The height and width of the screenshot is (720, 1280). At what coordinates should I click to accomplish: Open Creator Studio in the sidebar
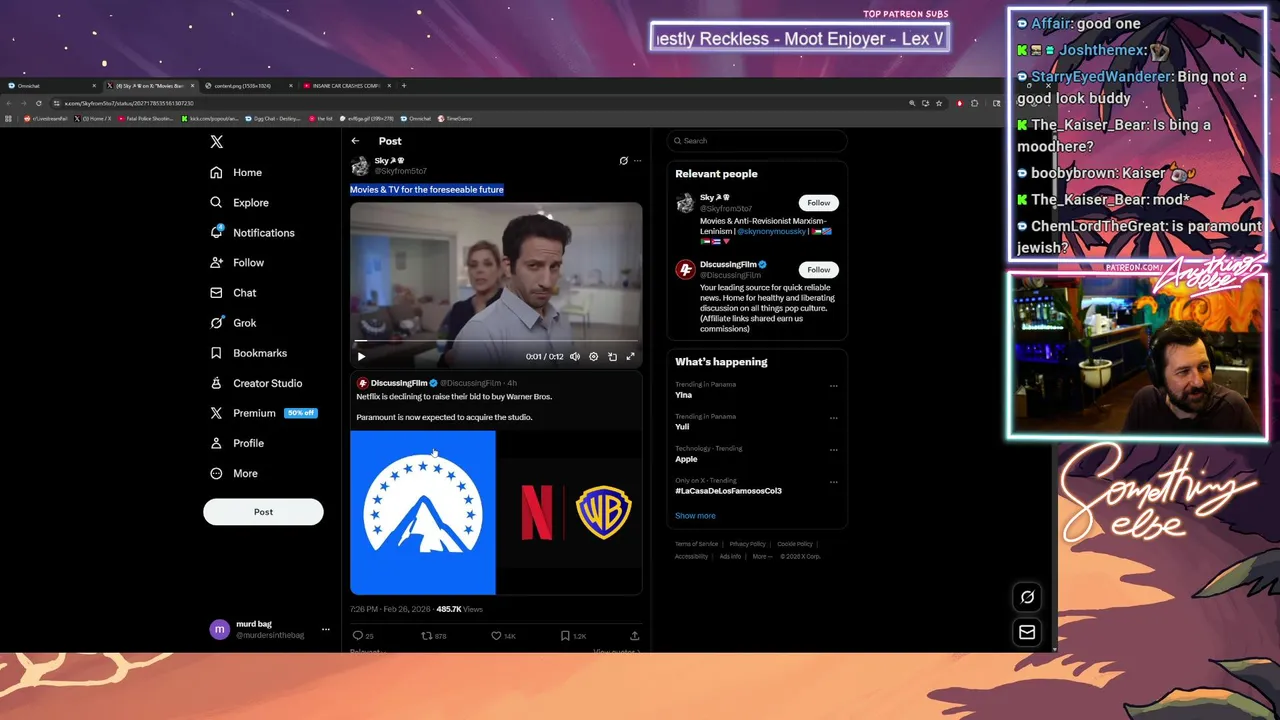coord(256,382)
